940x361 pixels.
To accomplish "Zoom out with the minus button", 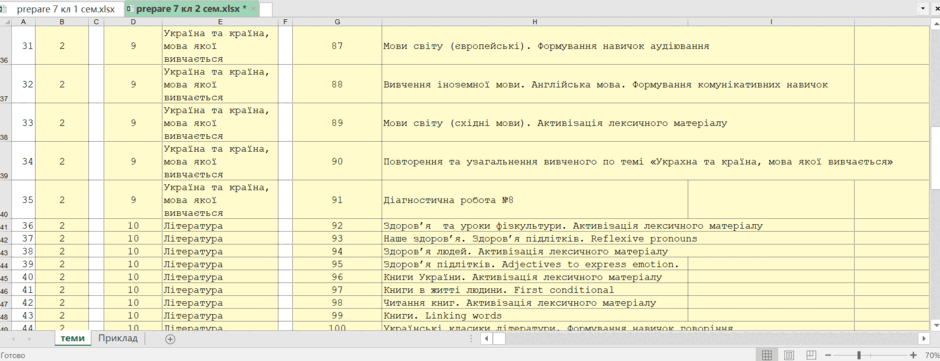I will tap(828, 355).
